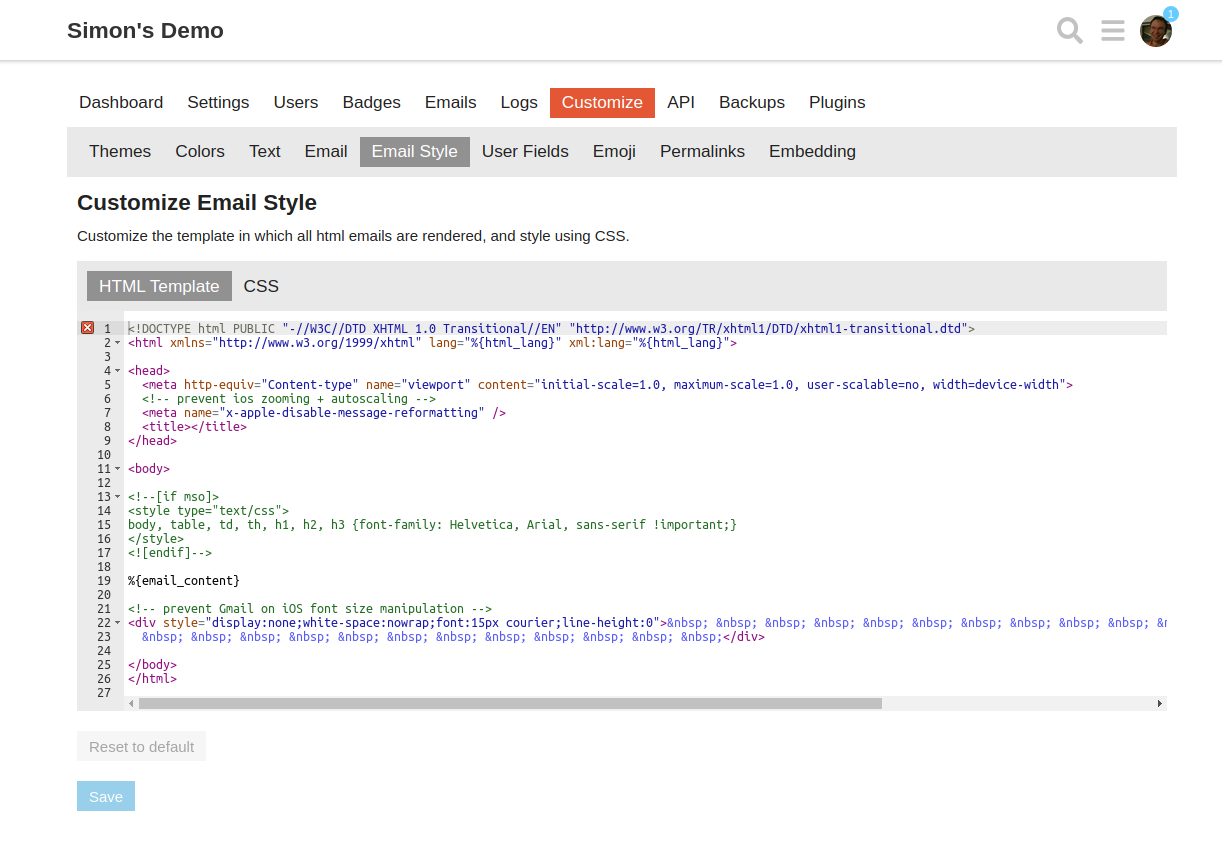Screen dimensions: 1222x852
Task: Click the Save button
Action: click(106, 796)
